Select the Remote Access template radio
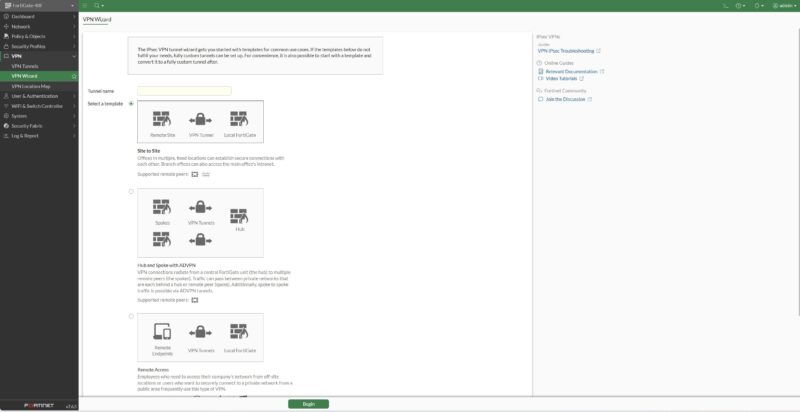Screen dimensions: 800x412 coord(131,316)
